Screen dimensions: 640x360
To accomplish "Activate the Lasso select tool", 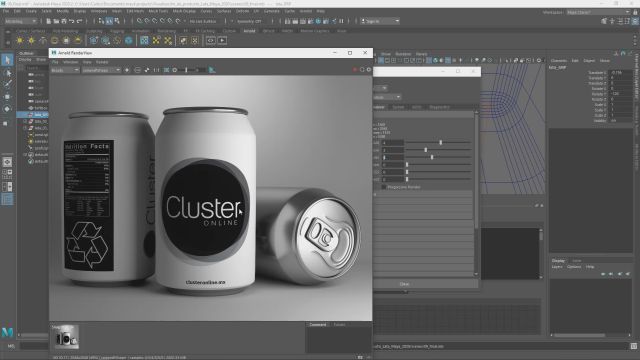I will tap(7, 73).
